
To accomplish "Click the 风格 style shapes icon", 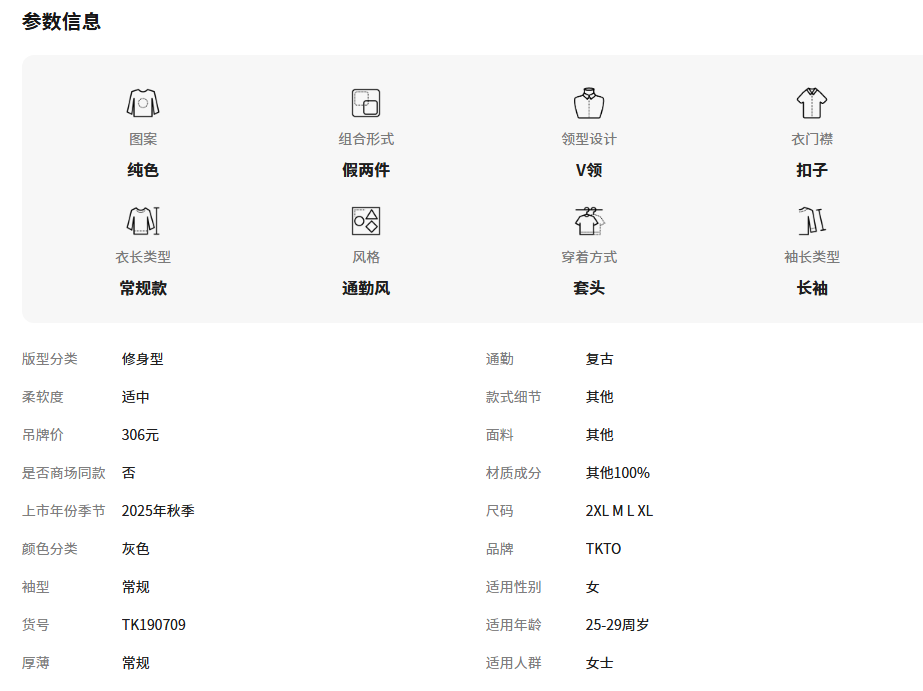I will (x=366, y=221).
